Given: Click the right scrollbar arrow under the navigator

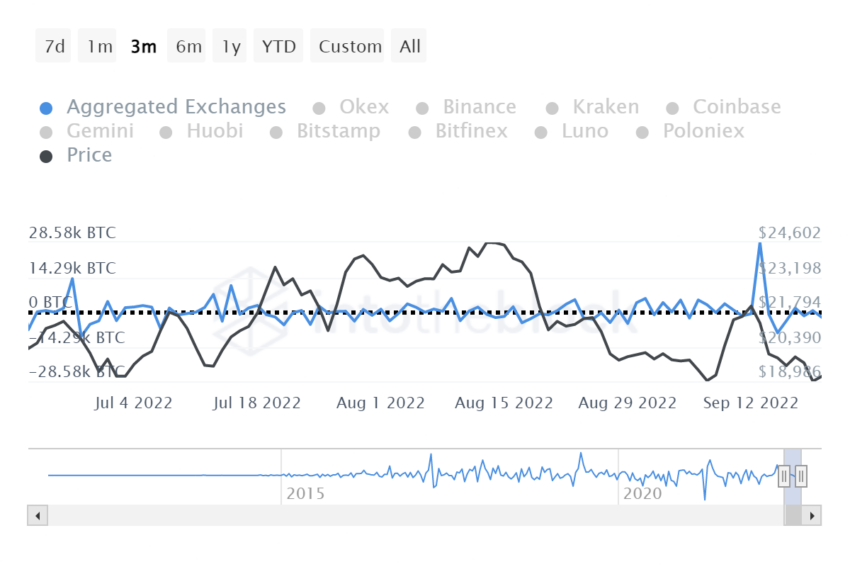Looking at the screenshot, I should [x=813, y=516].
